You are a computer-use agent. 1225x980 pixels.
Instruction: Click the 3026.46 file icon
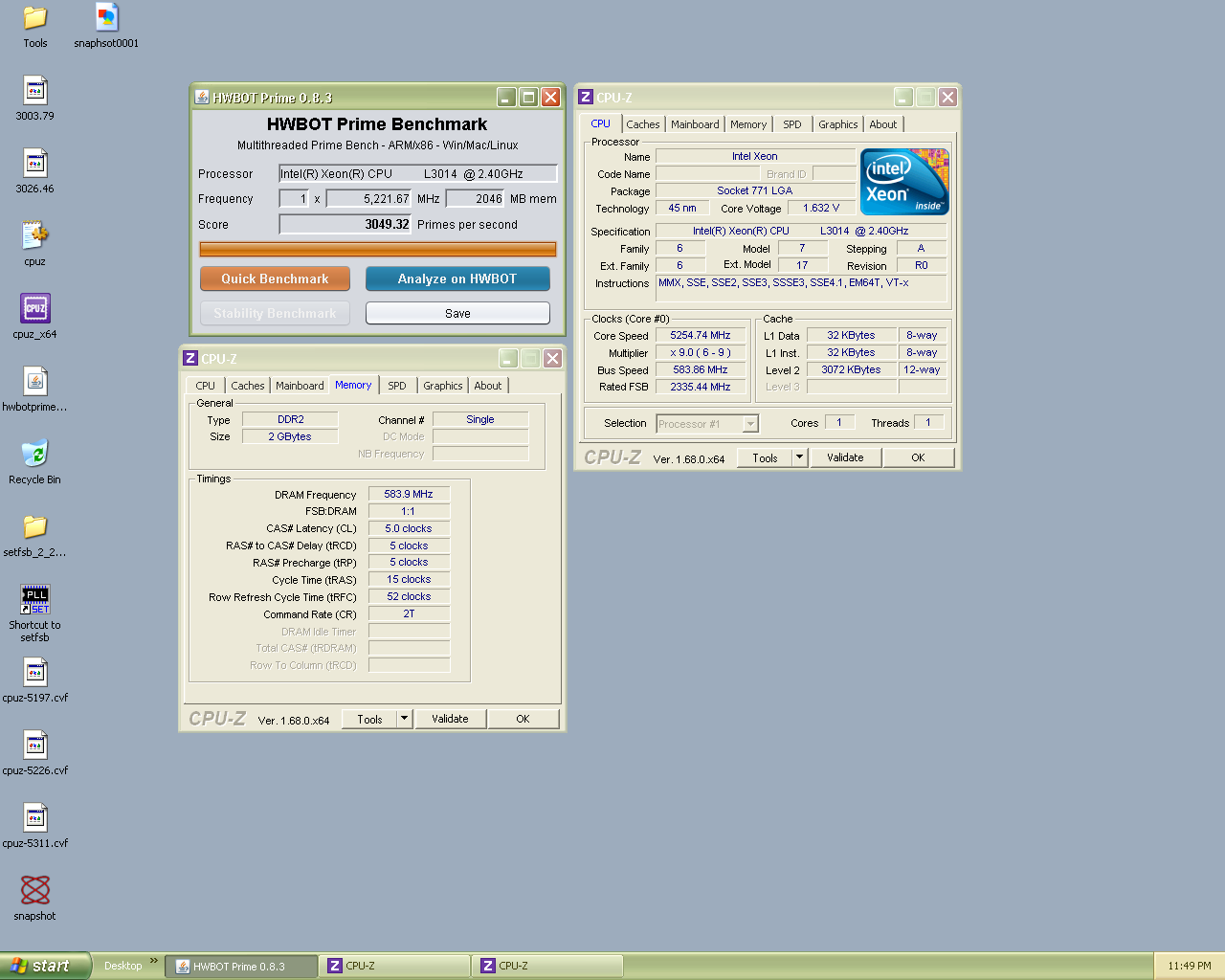tap(35, 163)
